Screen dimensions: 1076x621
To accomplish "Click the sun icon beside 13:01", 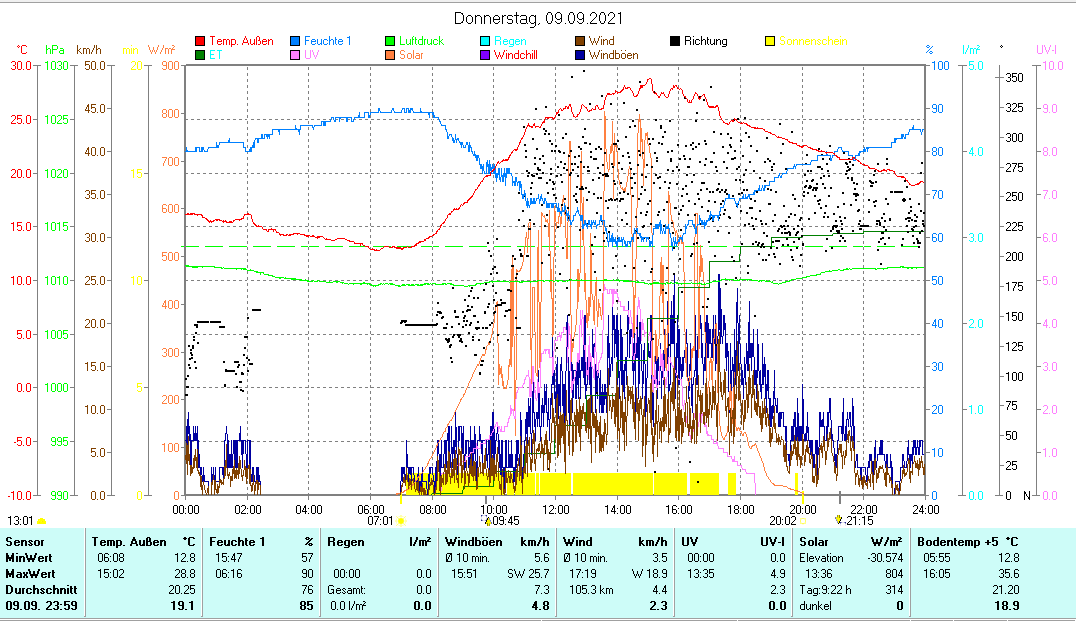I will [x=41, y=521].
